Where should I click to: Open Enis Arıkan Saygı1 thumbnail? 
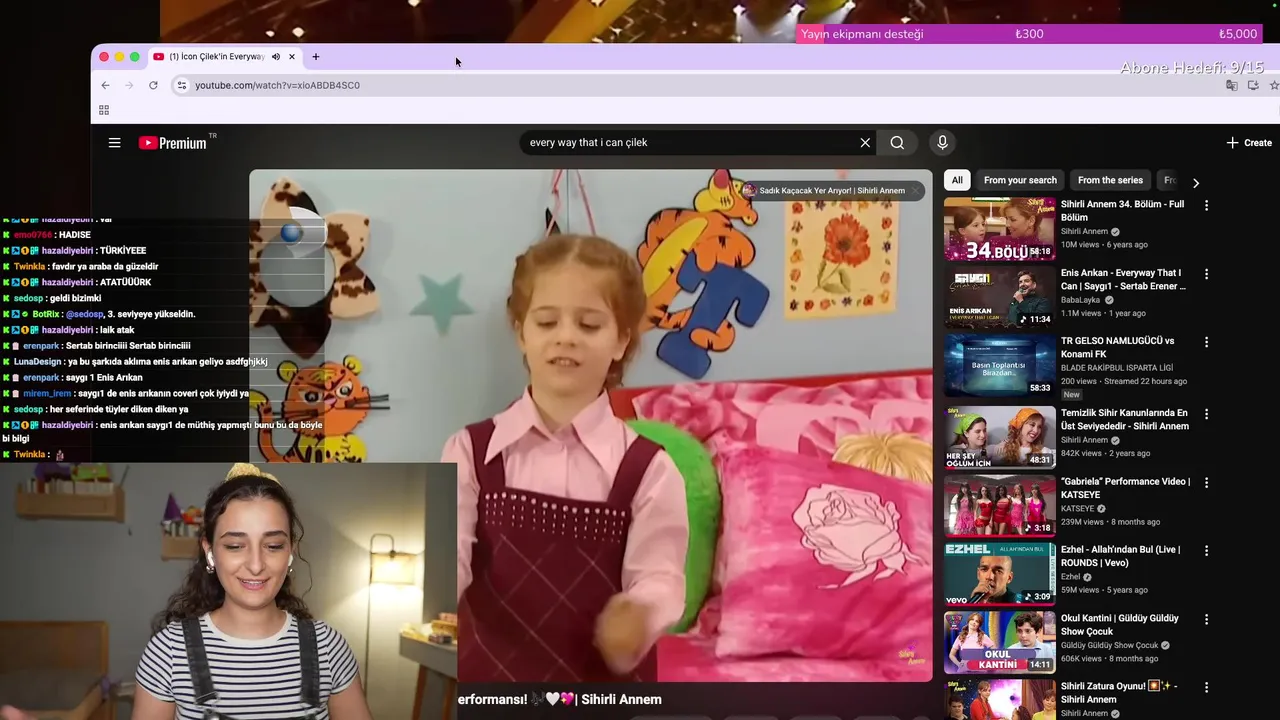click(x=999, y=297)
